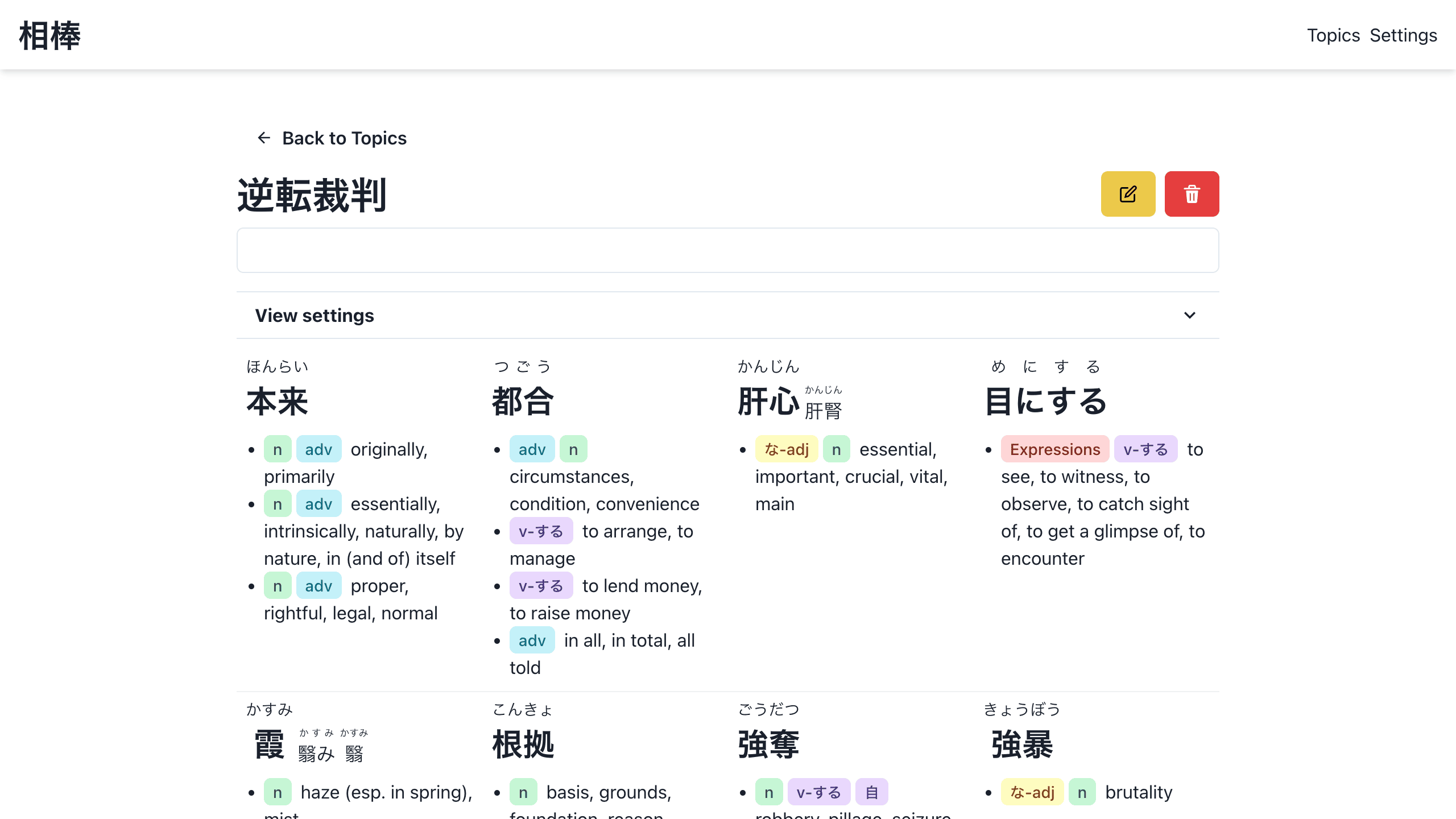The width and height of the screenshot is (1456, 819).
Task: Click the adv tag beside 'in all, in total'
Action: pyautogui.click(x=532, y=640)
